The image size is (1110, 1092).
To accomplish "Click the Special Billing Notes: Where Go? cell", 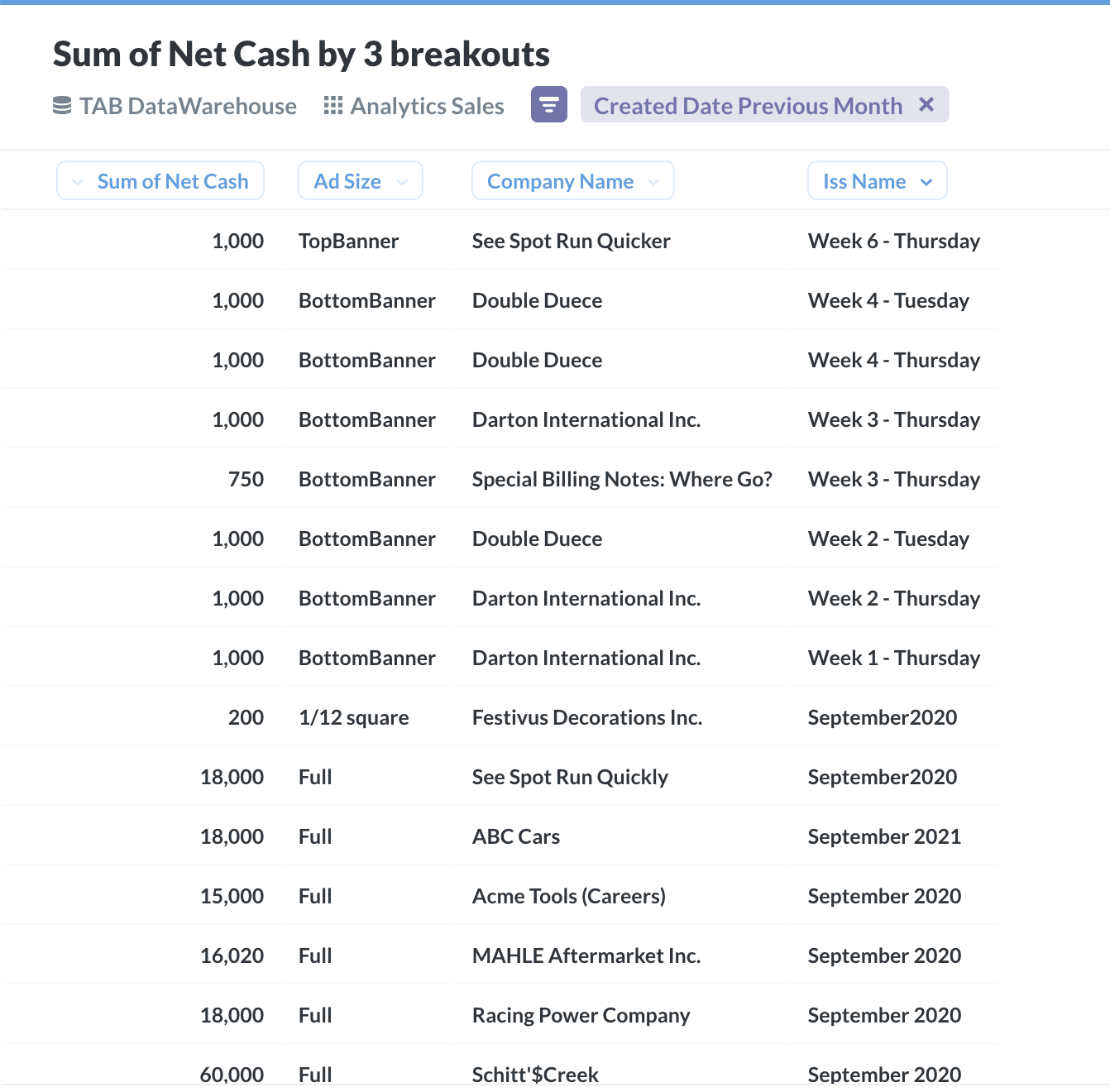I will point(622,479).
